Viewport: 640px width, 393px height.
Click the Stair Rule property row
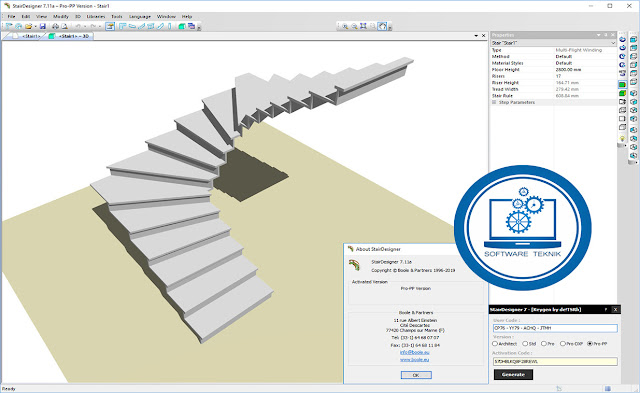pyautogui.click(x=553, y=96)
